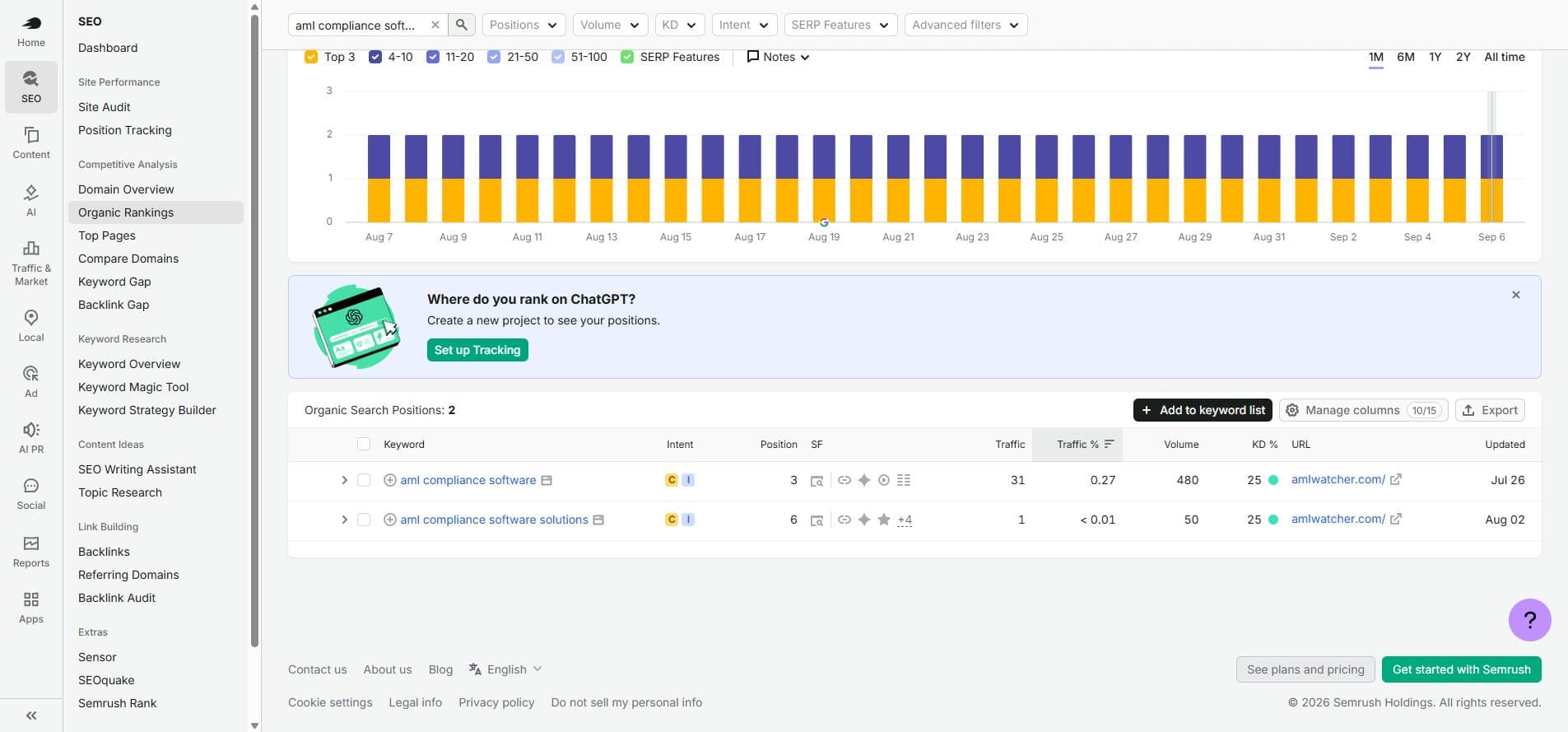Image resolution: width=1568 pixels, height=732 pixels.
Task: Click the Sep 6 chart bar
Action: tap(1491, 179)
